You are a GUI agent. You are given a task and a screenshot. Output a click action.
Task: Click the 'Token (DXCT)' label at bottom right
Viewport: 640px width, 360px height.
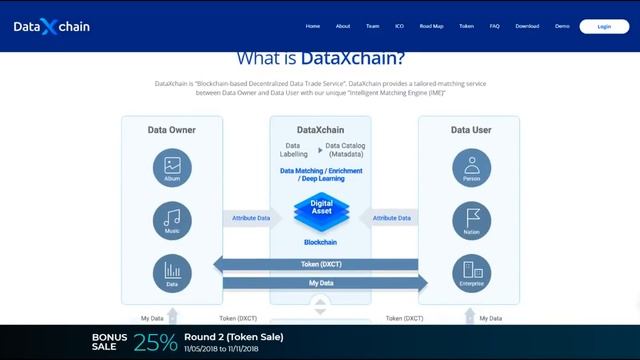pyautogui.click(x=404, y=318)
